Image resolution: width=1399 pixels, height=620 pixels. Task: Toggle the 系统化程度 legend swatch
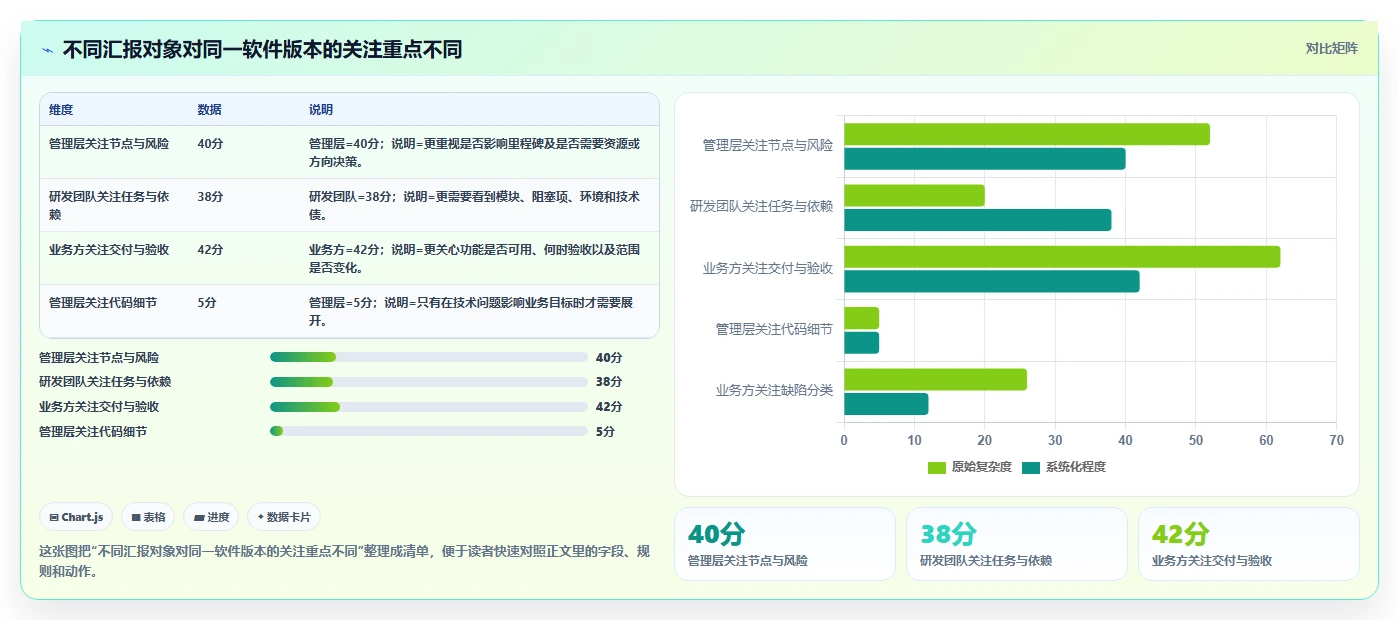[x=1031, y=467]
